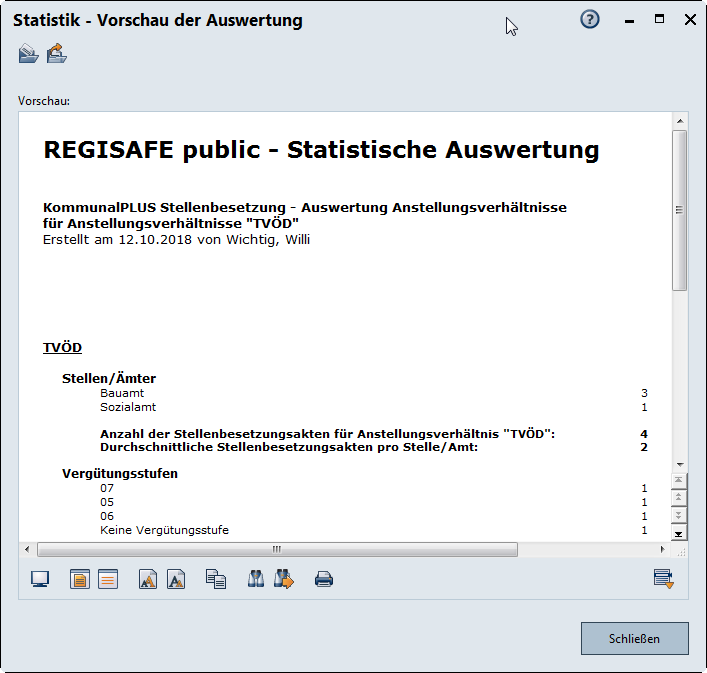707x673 pixels.
Task: Click the first font size A icon
Action: 148,579
